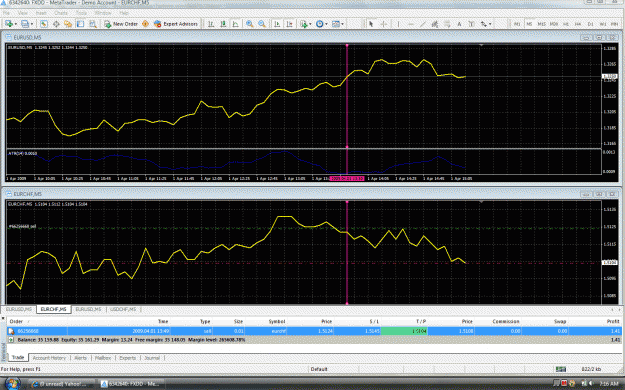Select the crosshair tool
The height and width of the screenshot is (390, 625).
click(383, 24)
